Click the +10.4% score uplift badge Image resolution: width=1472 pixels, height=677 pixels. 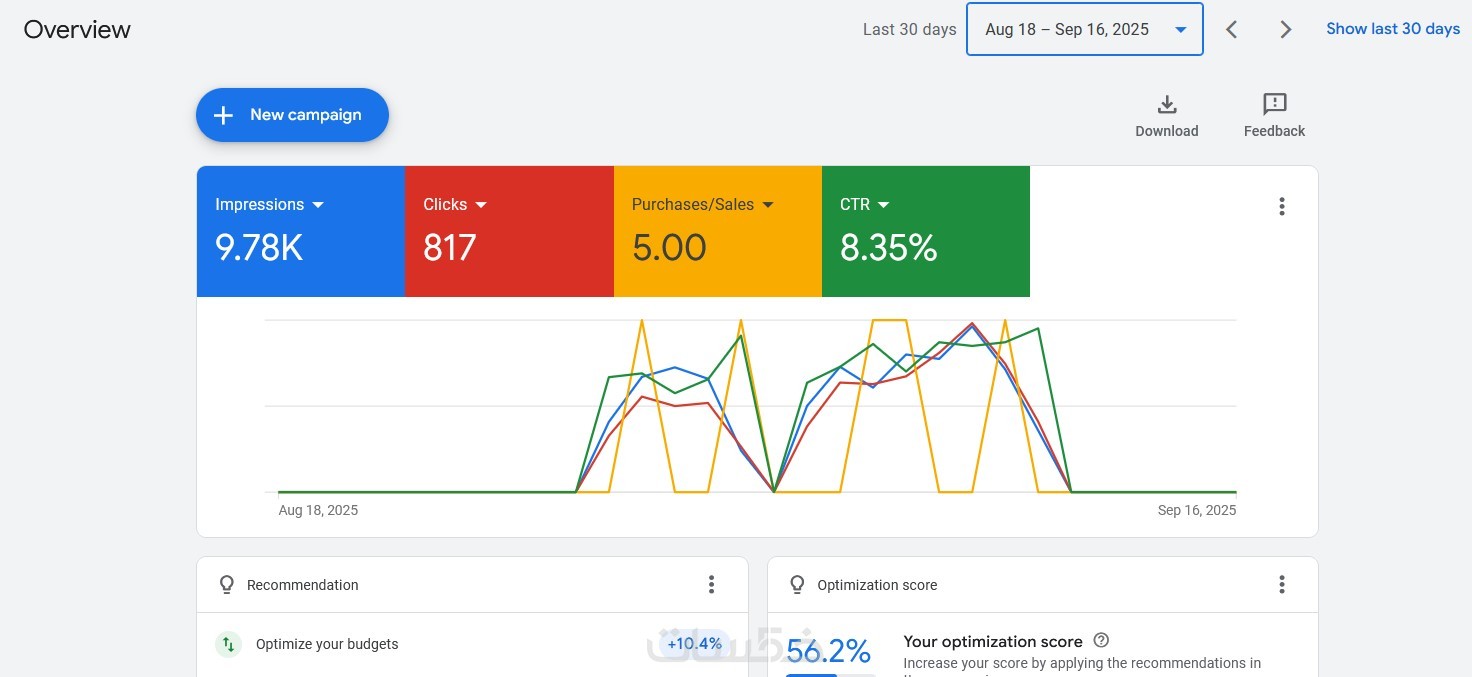point(694,643)
